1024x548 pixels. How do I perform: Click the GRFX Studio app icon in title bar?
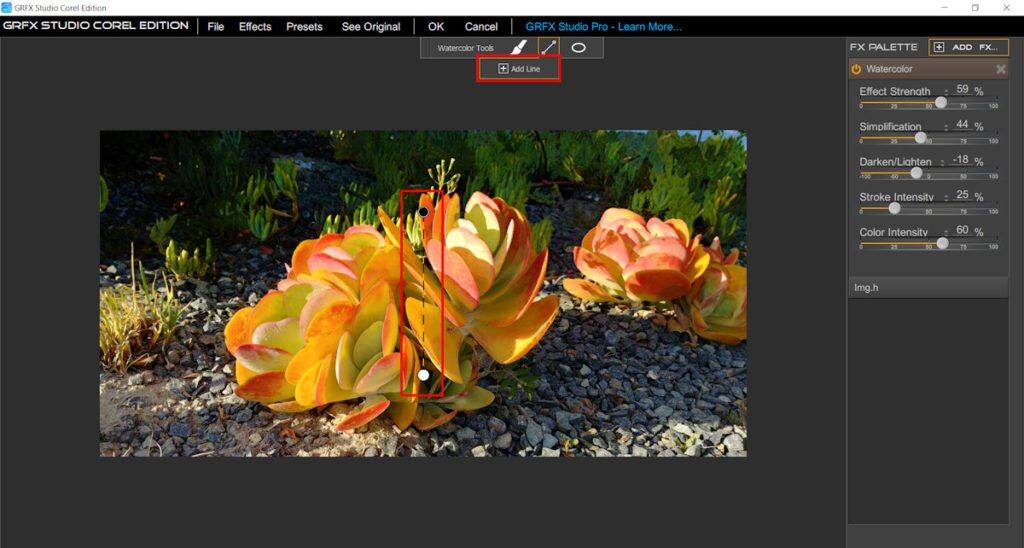coord(6,7)
